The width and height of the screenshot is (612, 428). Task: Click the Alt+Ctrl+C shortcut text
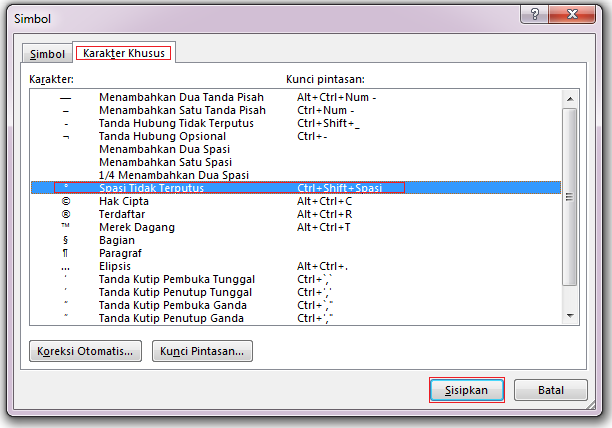point(324,201)
